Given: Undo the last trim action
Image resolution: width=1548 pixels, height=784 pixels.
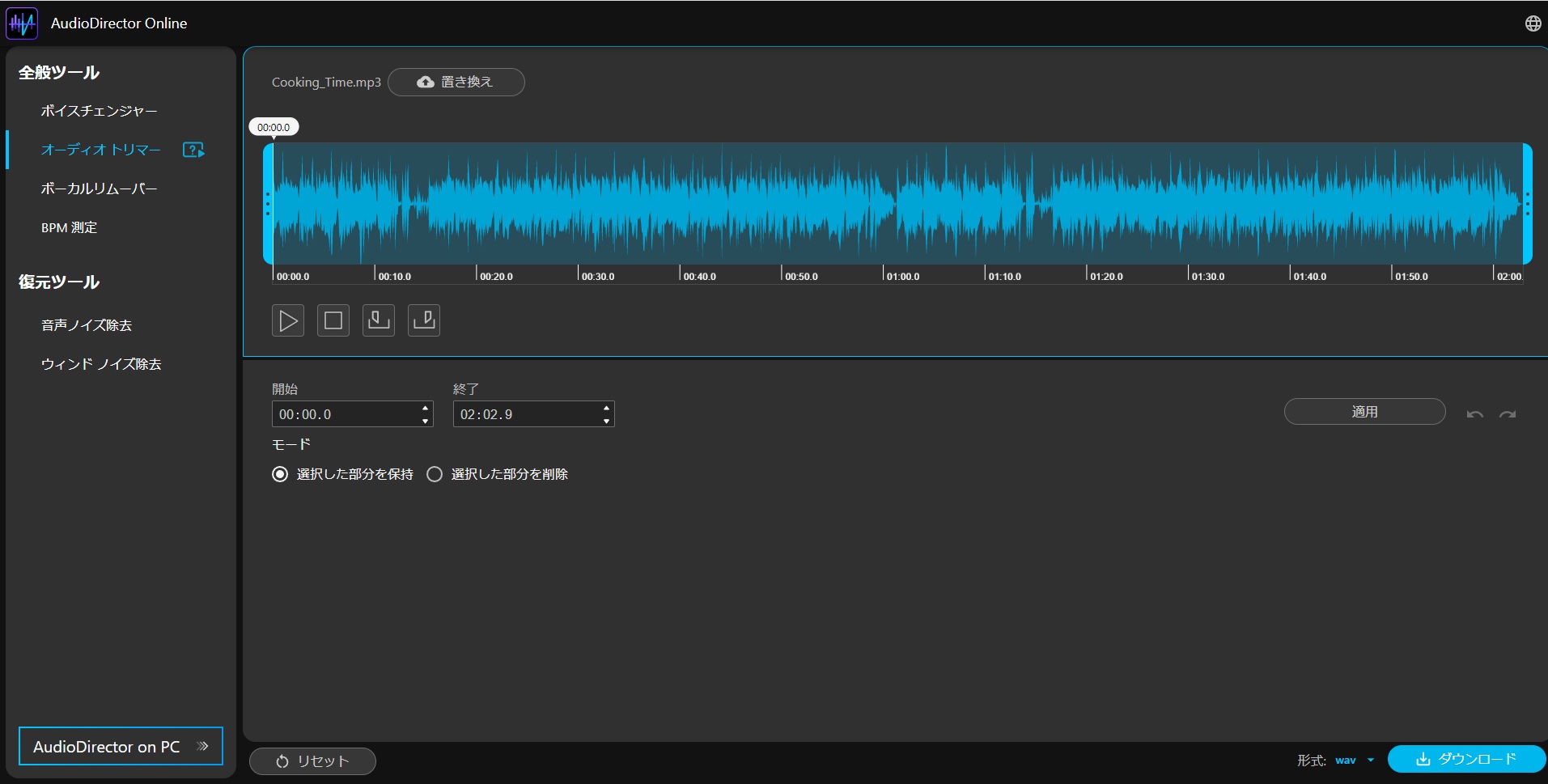Looking at the screenshot, I should tap(1474, 414).
